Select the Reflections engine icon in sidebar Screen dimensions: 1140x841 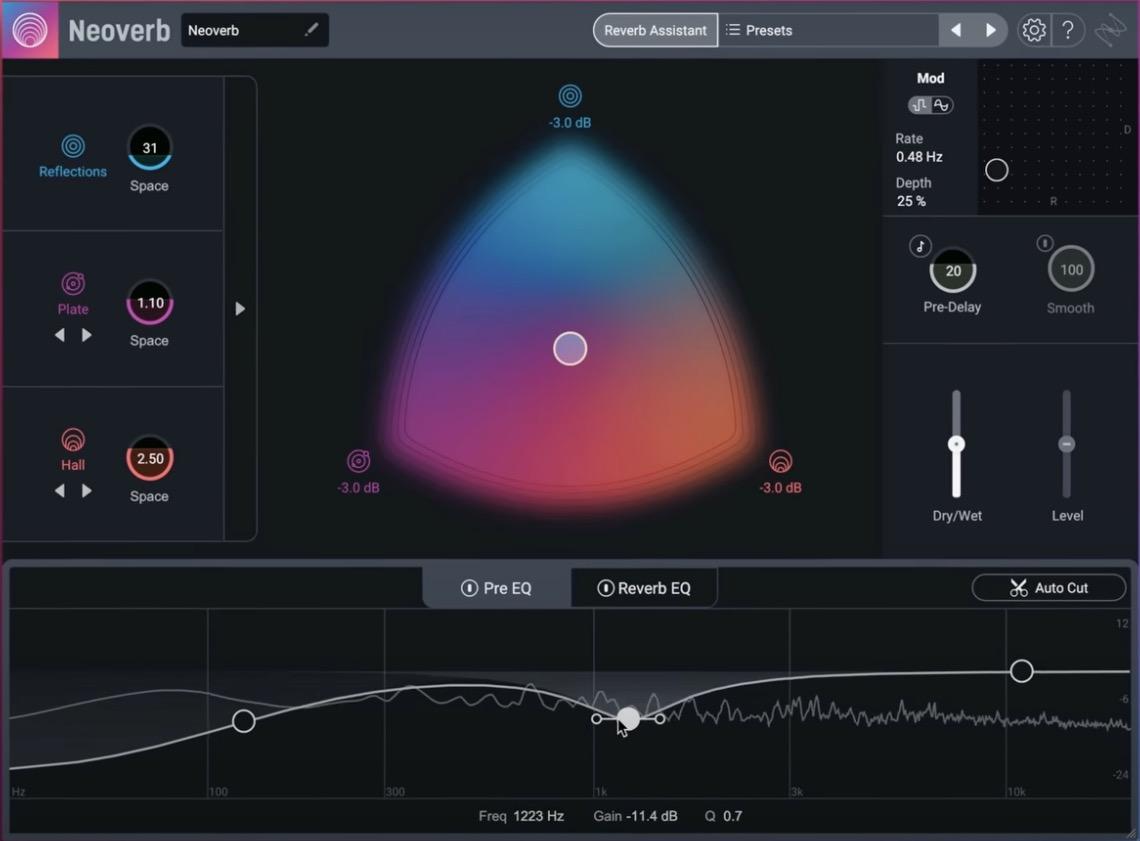pos(73,146)
